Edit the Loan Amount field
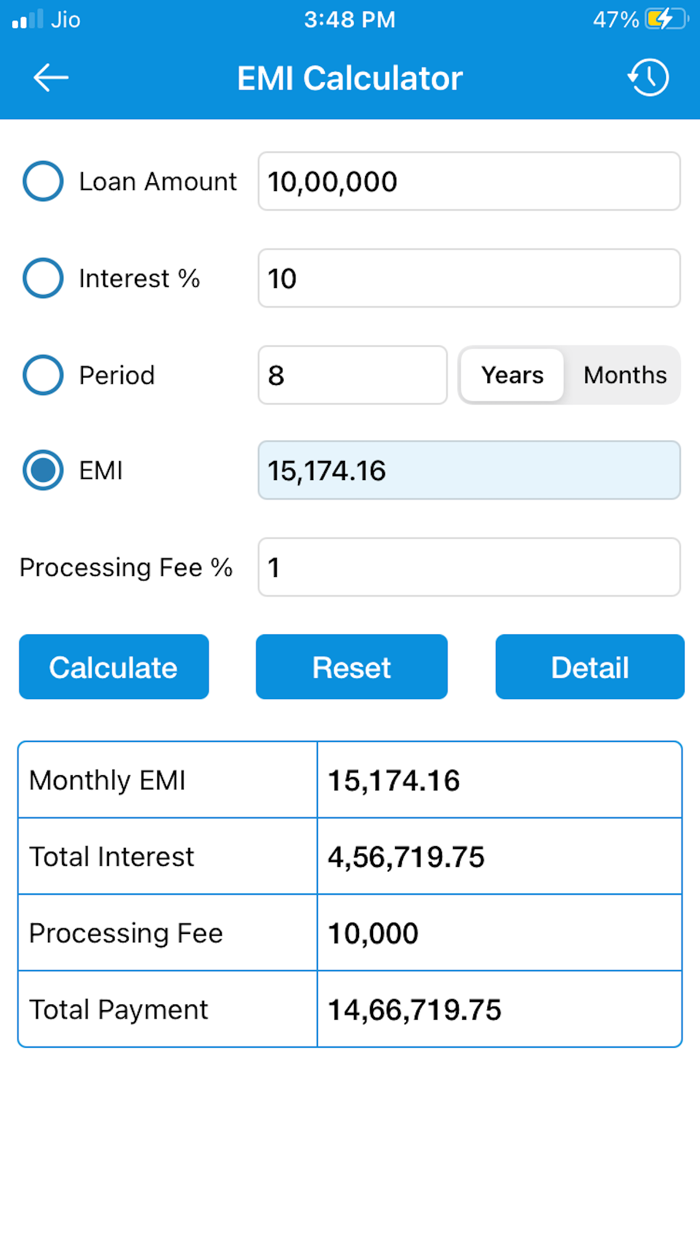Image resolution: width=700 pixels, height=1244 pixels. point(468,181)
